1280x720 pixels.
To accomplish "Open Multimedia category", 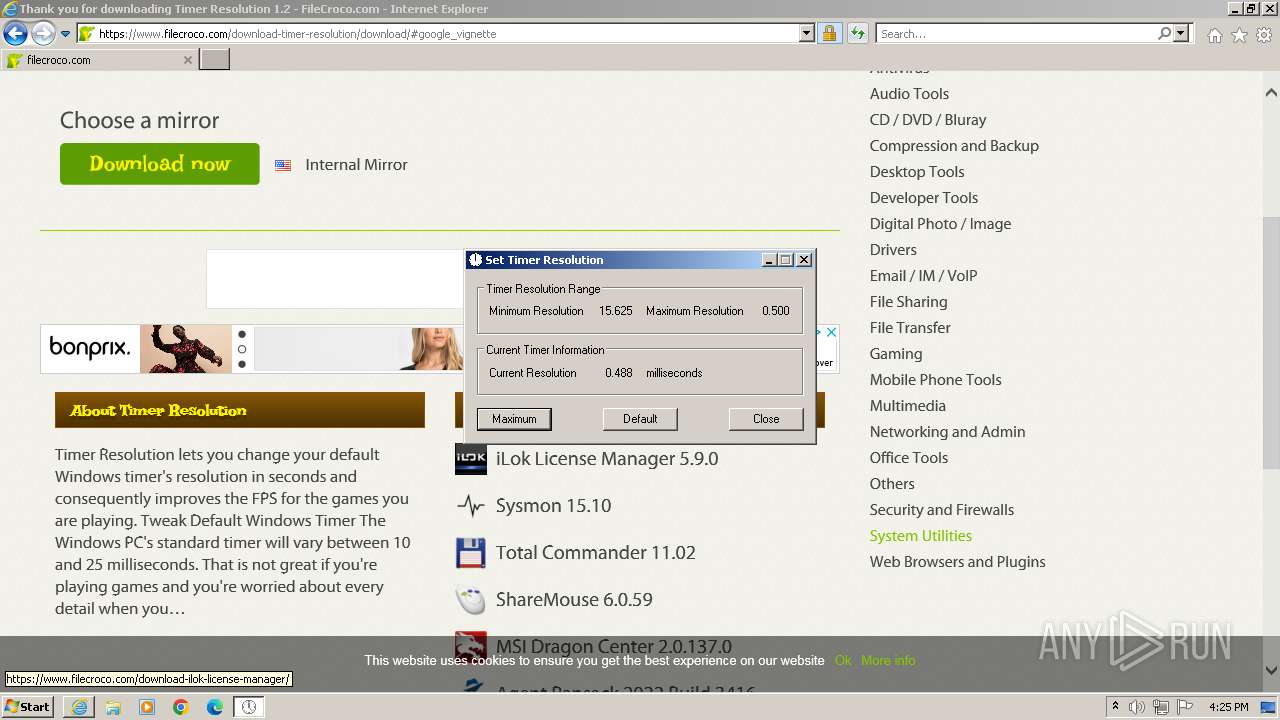I will click(x=907, y=406).
